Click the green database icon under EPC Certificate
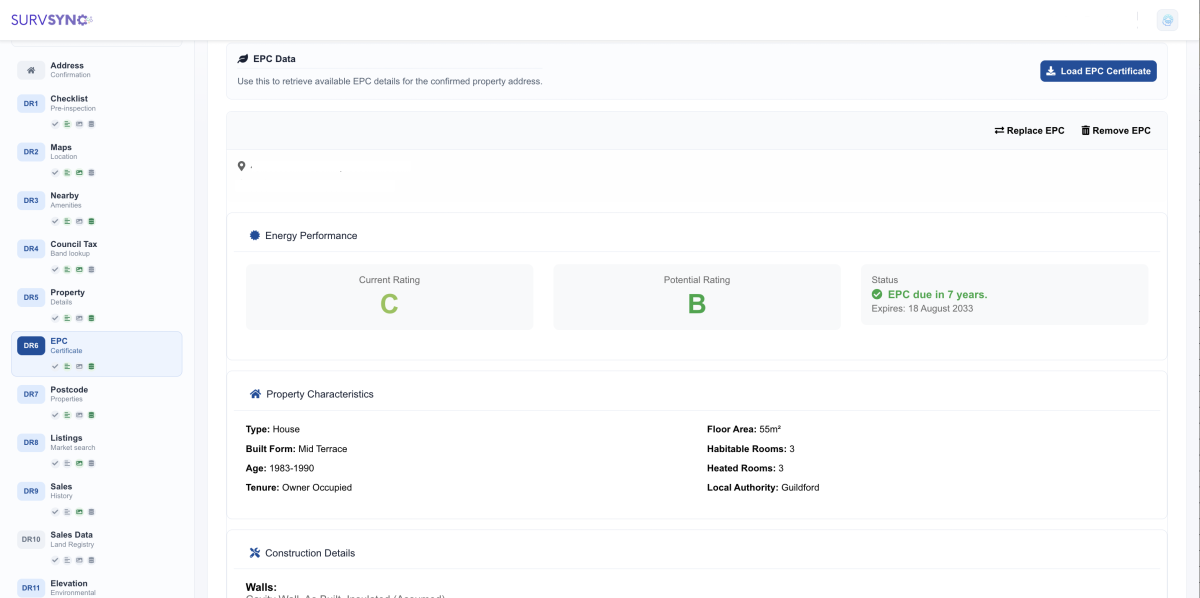The height and width of the screenshot is (598, 1200). tap(91, 367)
